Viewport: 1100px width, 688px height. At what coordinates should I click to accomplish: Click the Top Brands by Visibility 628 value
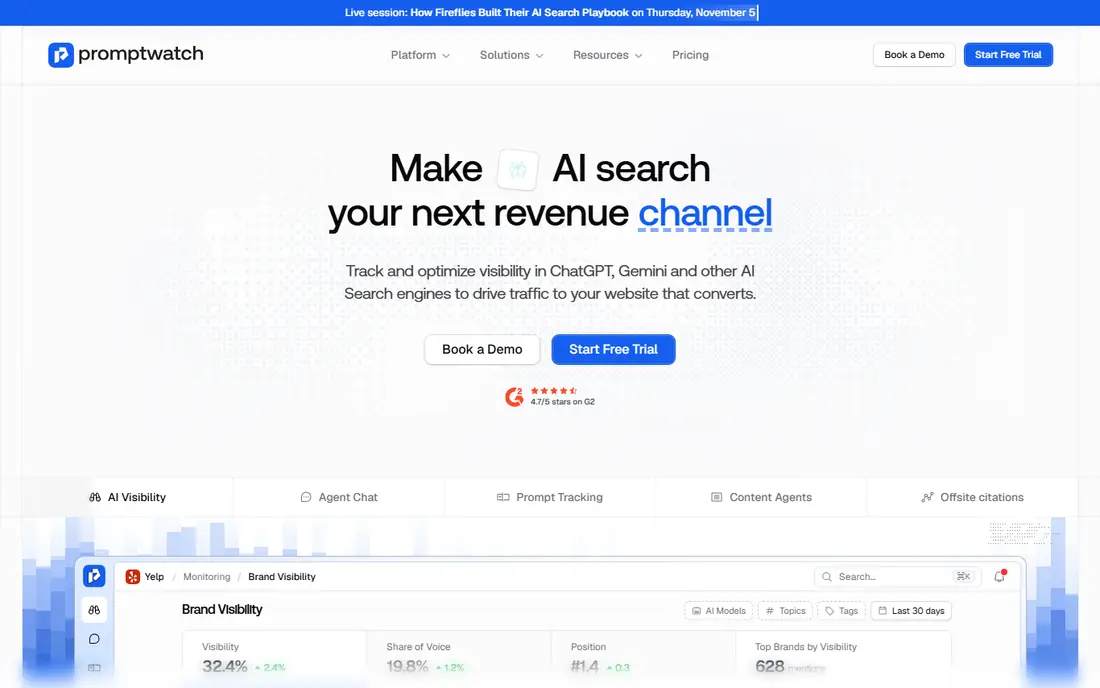(x=770, y=666)
